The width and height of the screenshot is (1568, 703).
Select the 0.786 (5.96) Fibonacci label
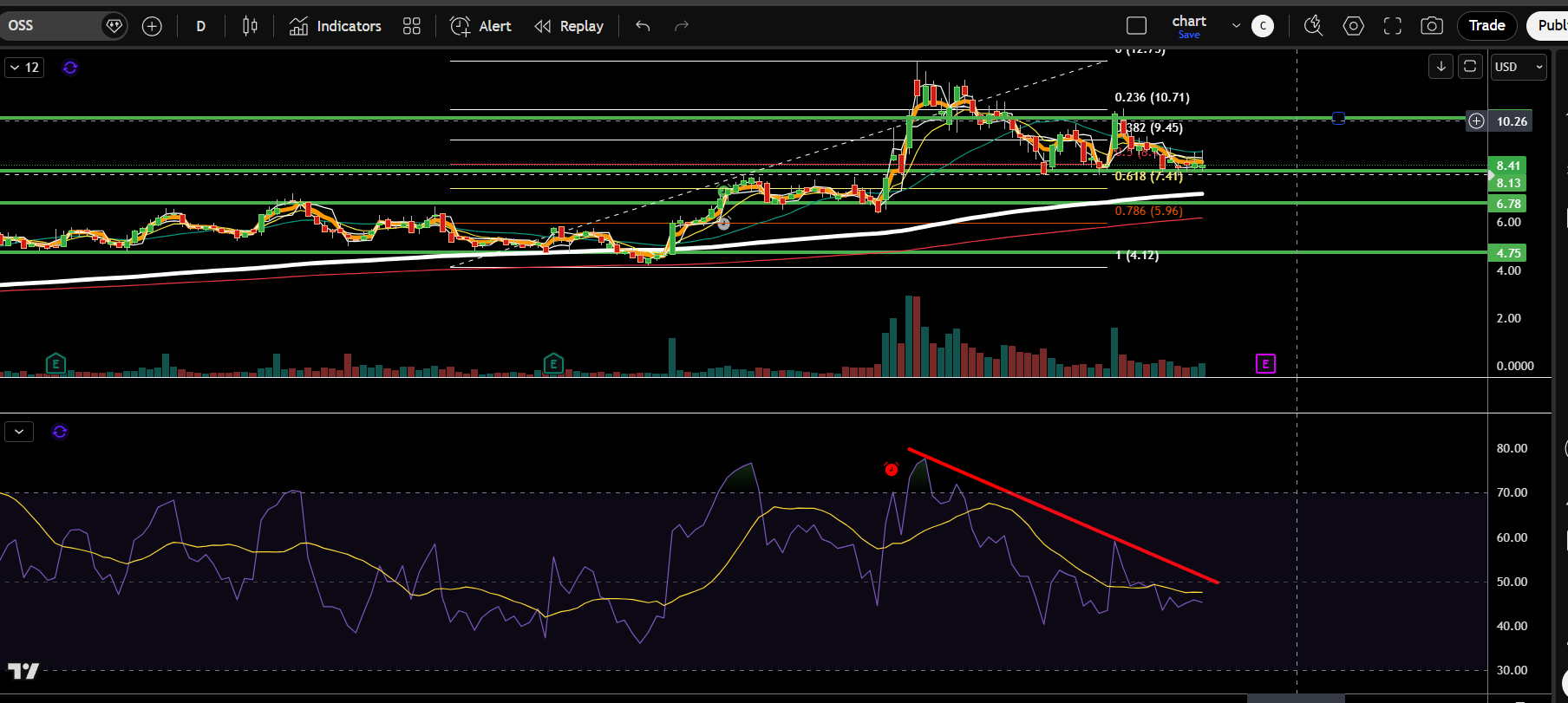[1149, 211]
